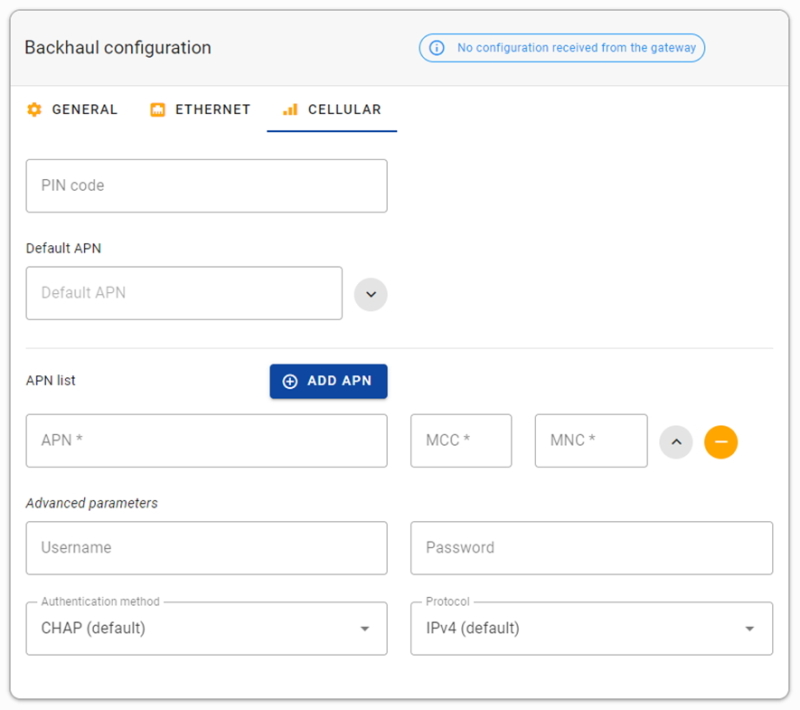
Task: Click the gear icon on the GENERAL tab
Action: pyautogui.click(x=33, y=110)
